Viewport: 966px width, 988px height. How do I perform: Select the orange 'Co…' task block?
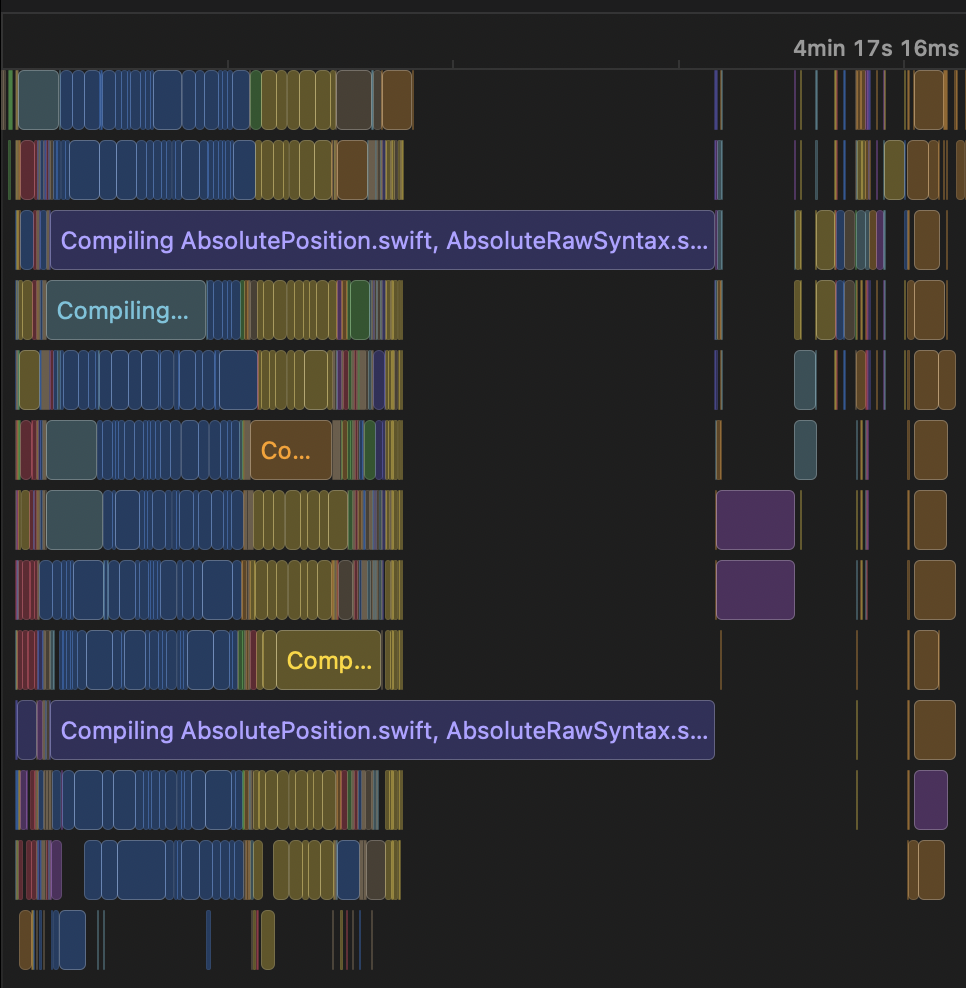pos(290,450)
